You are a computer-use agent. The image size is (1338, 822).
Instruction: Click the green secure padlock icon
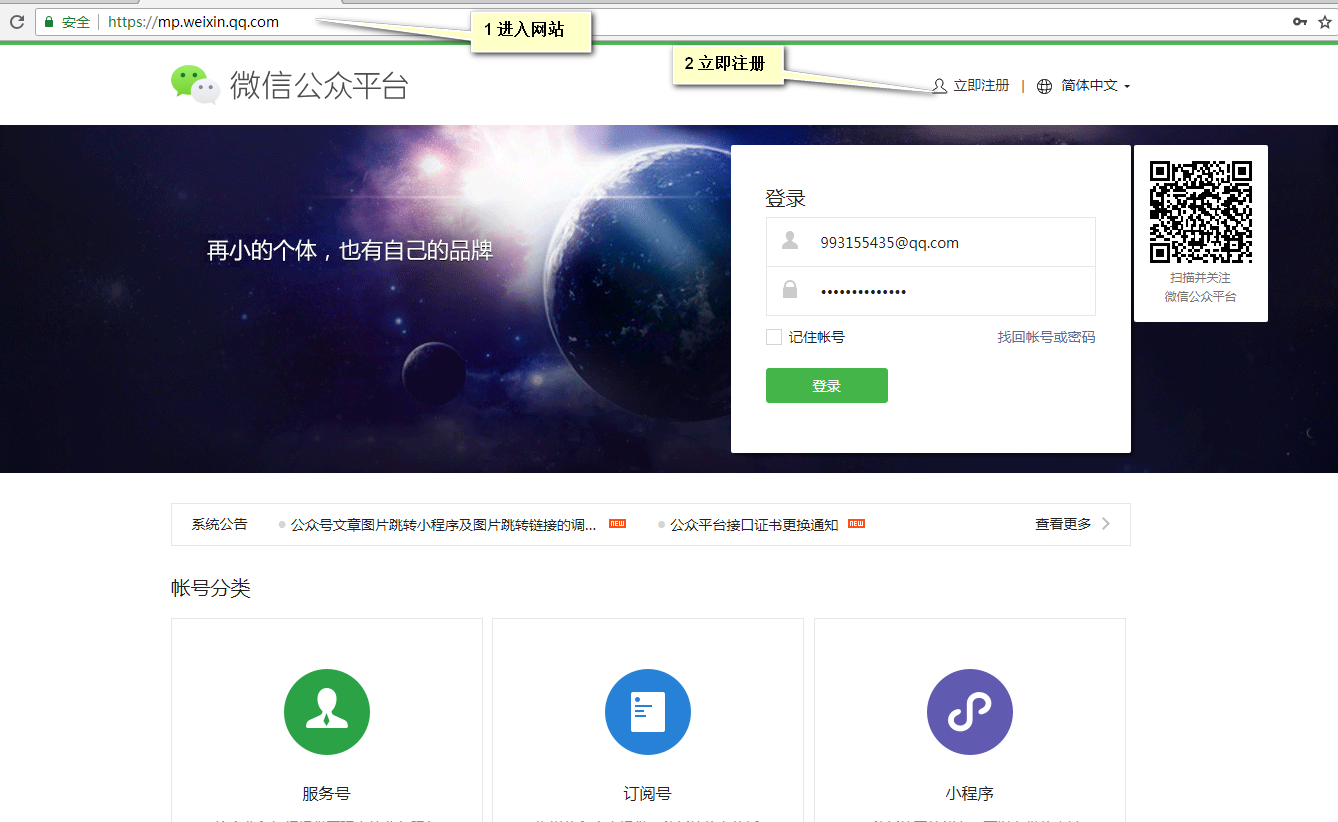pos(49,22)
